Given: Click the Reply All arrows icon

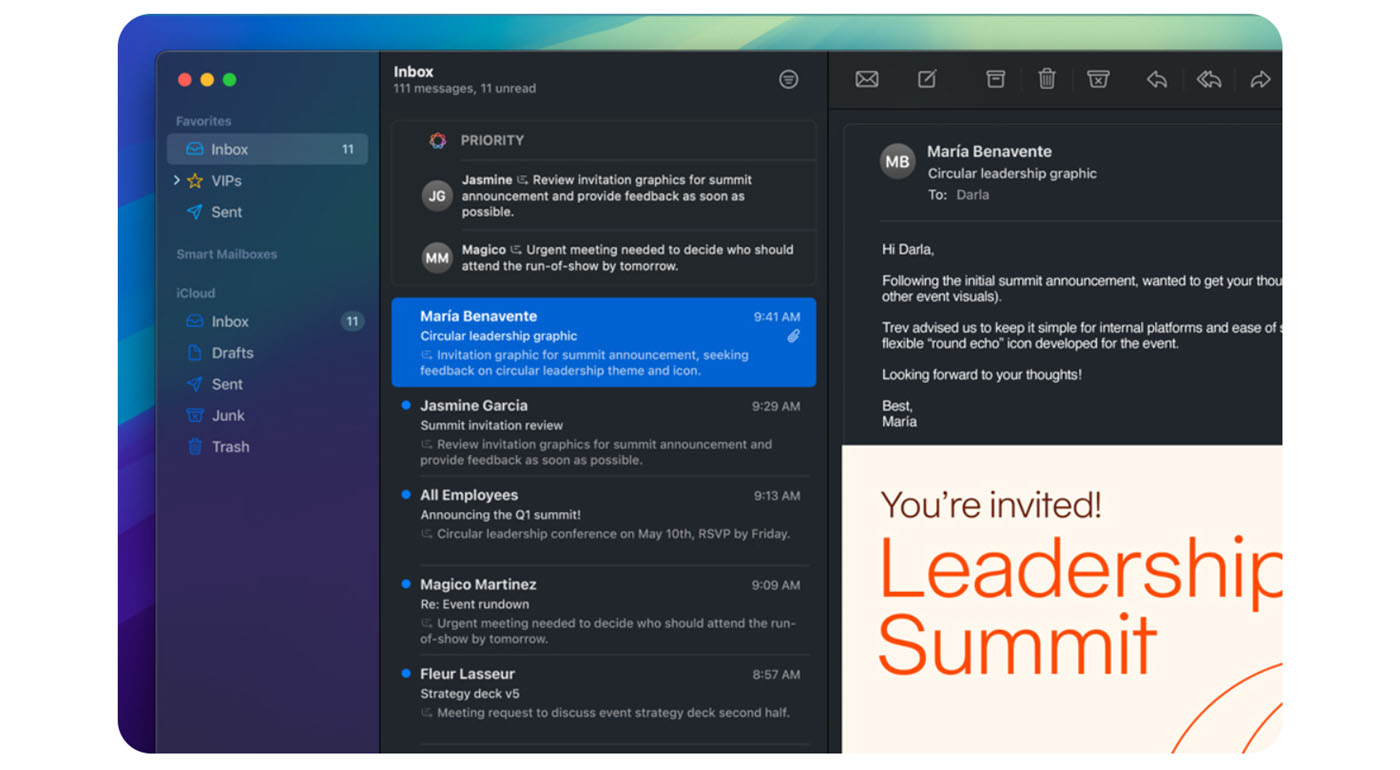Looking at the screenshot, I should (1209, 79).
